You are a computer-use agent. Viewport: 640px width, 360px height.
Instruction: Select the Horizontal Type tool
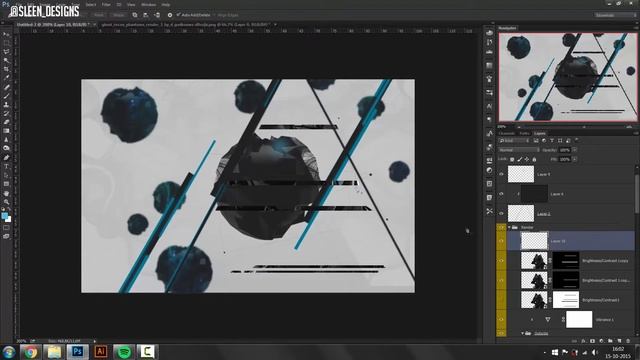(6, 167)
